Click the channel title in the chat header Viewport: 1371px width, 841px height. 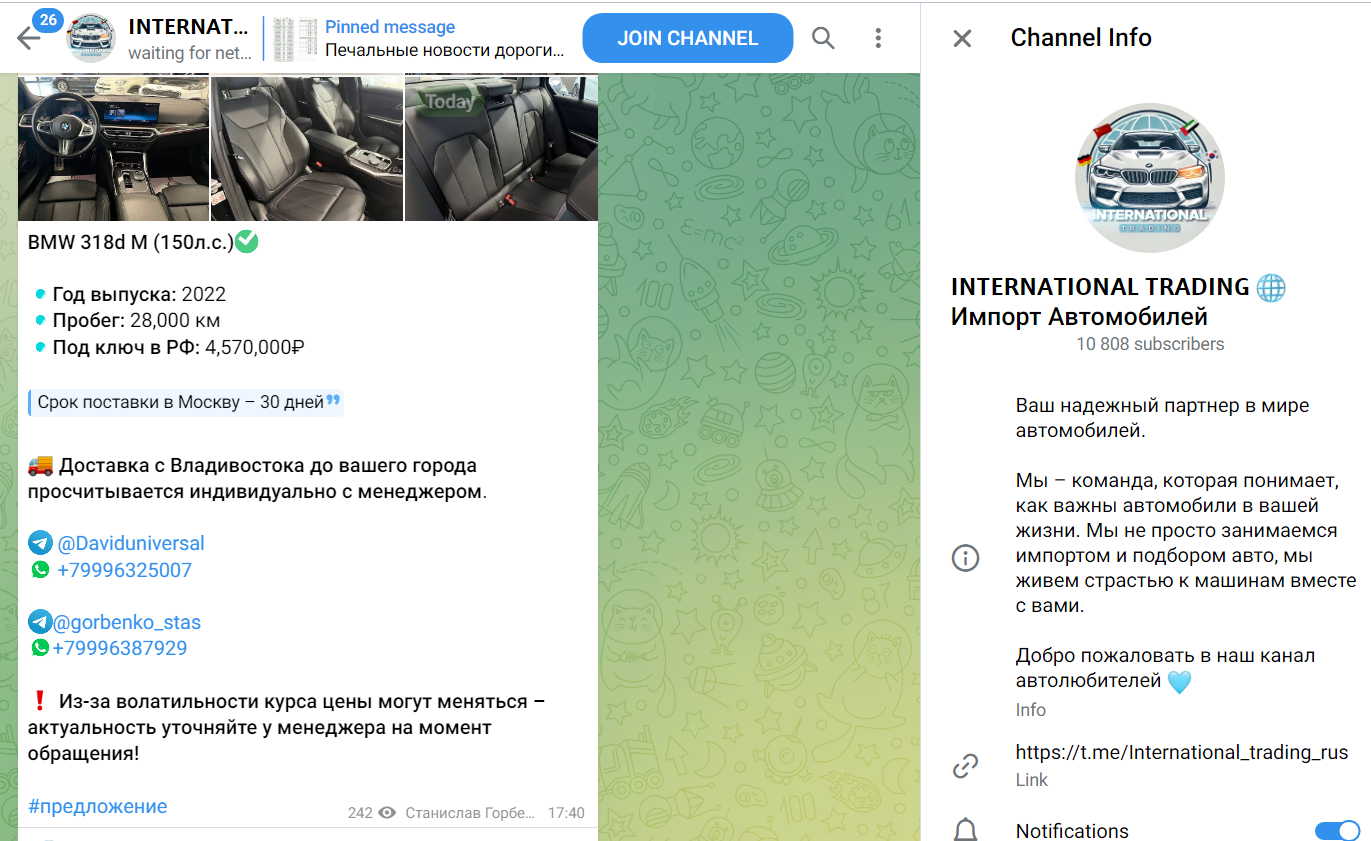(x=189, y=27)
